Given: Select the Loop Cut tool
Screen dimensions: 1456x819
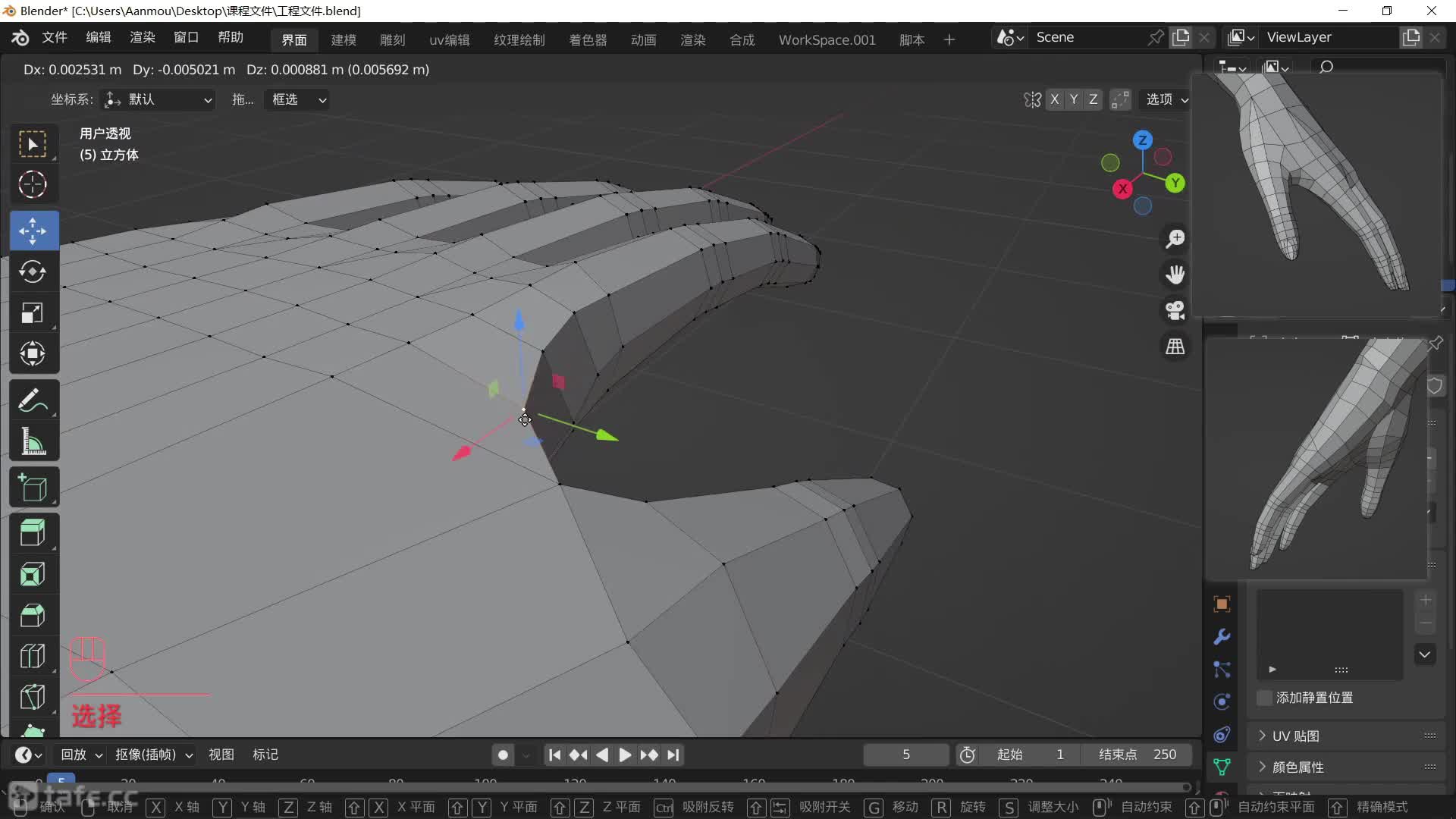Looking at the screenshot, I should [33, 656].
